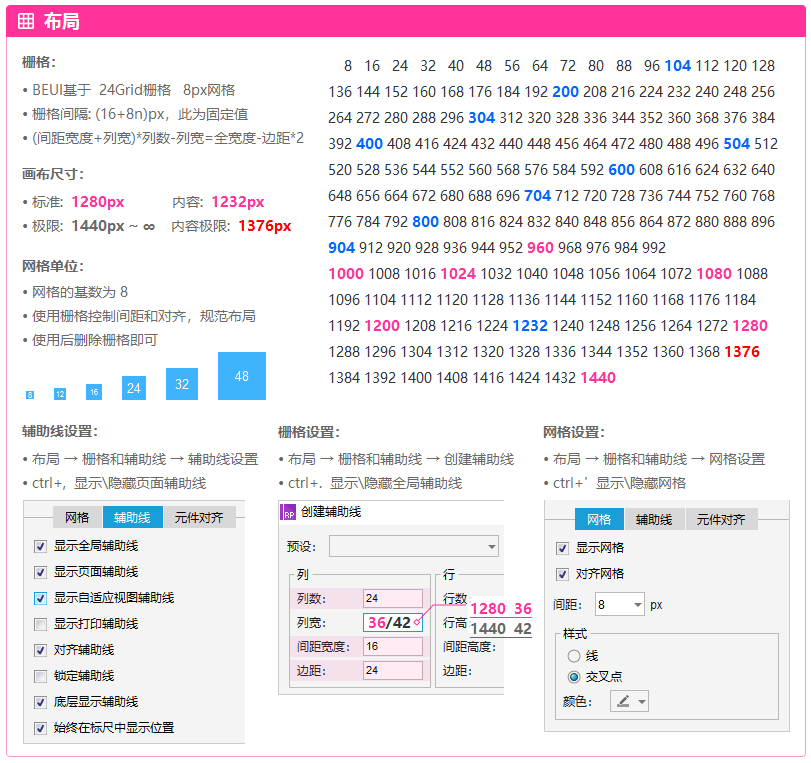Open the 预设 dropdown

(414, 546)
